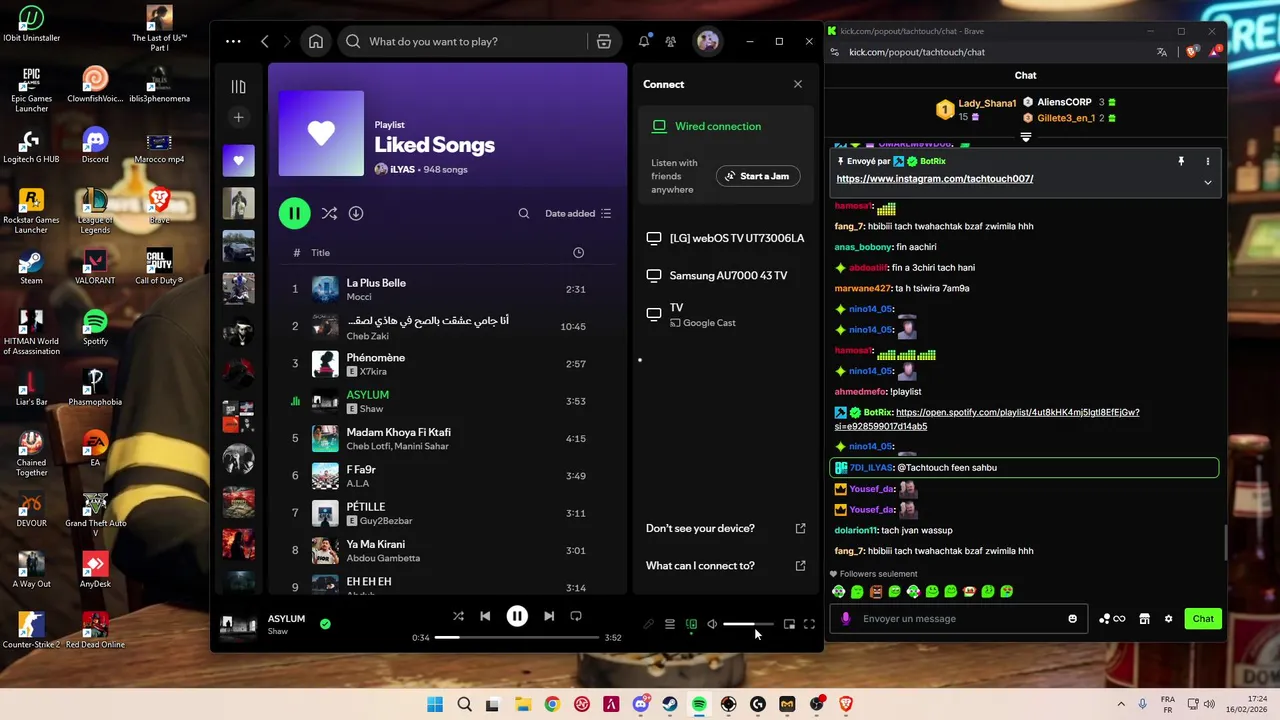1280x720 pixels.
Task: Toggle the Connect to a device icon
Action: pyautogui.click(x=691, y=624)
